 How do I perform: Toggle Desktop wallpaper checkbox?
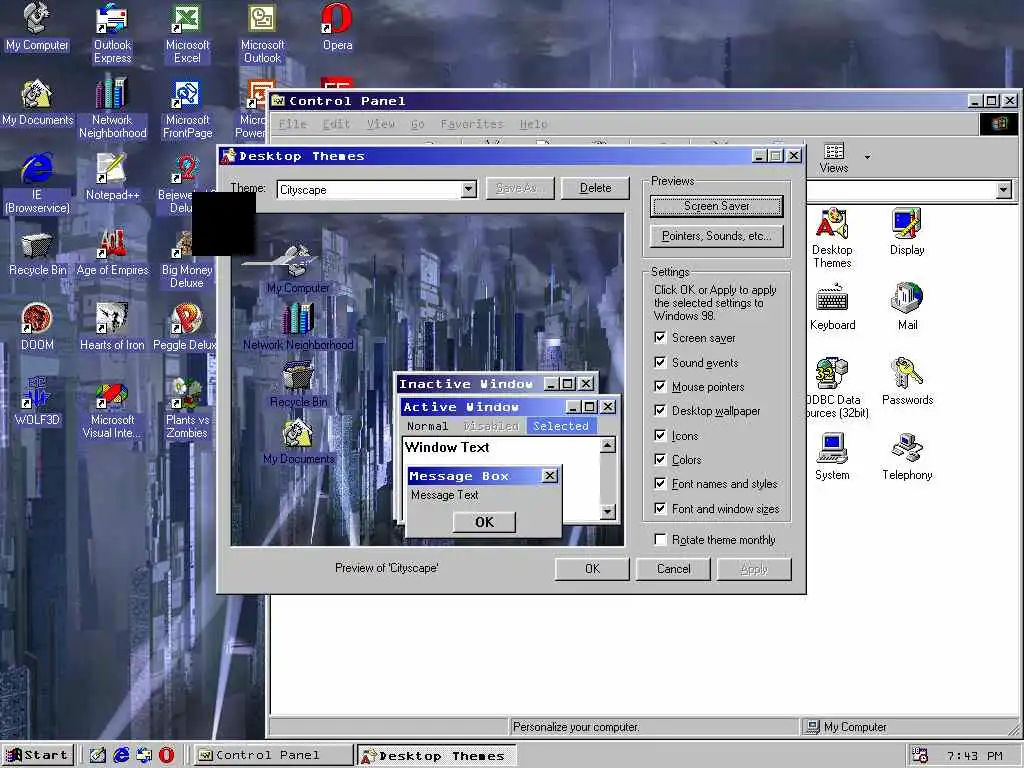point(660,411)
